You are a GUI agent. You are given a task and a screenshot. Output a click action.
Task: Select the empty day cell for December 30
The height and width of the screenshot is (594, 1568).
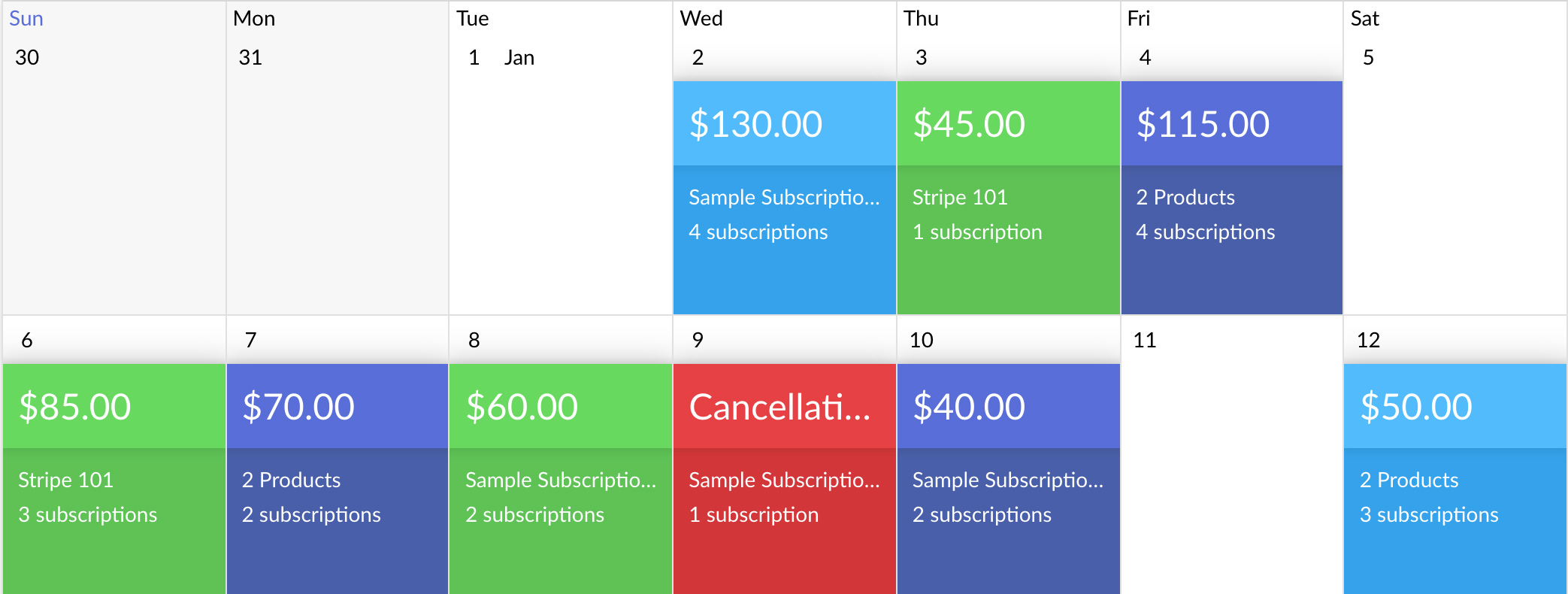click(113, 188)
